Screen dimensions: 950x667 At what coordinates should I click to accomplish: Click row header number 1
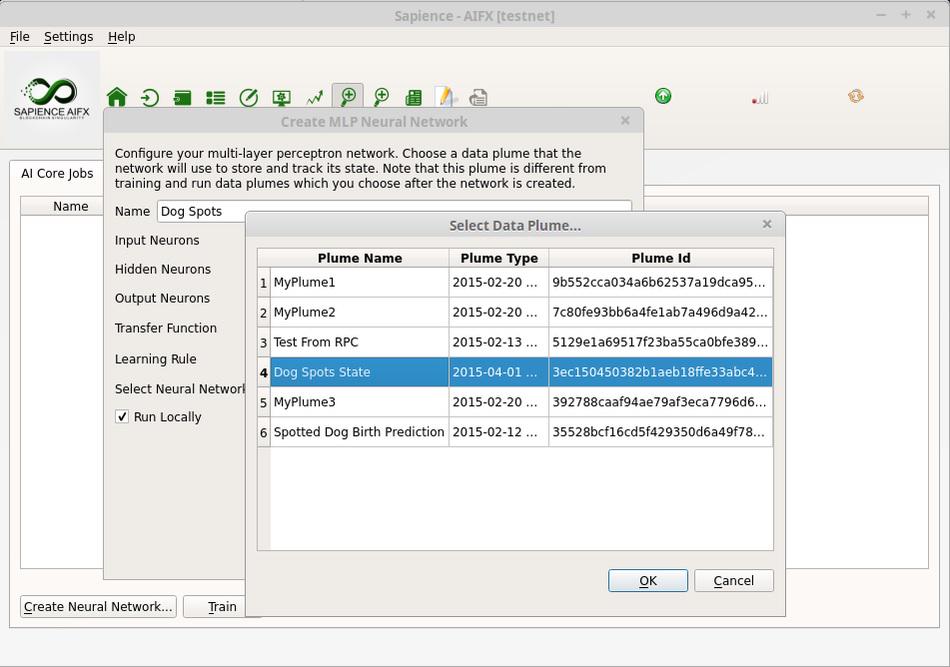click(264, 282)
